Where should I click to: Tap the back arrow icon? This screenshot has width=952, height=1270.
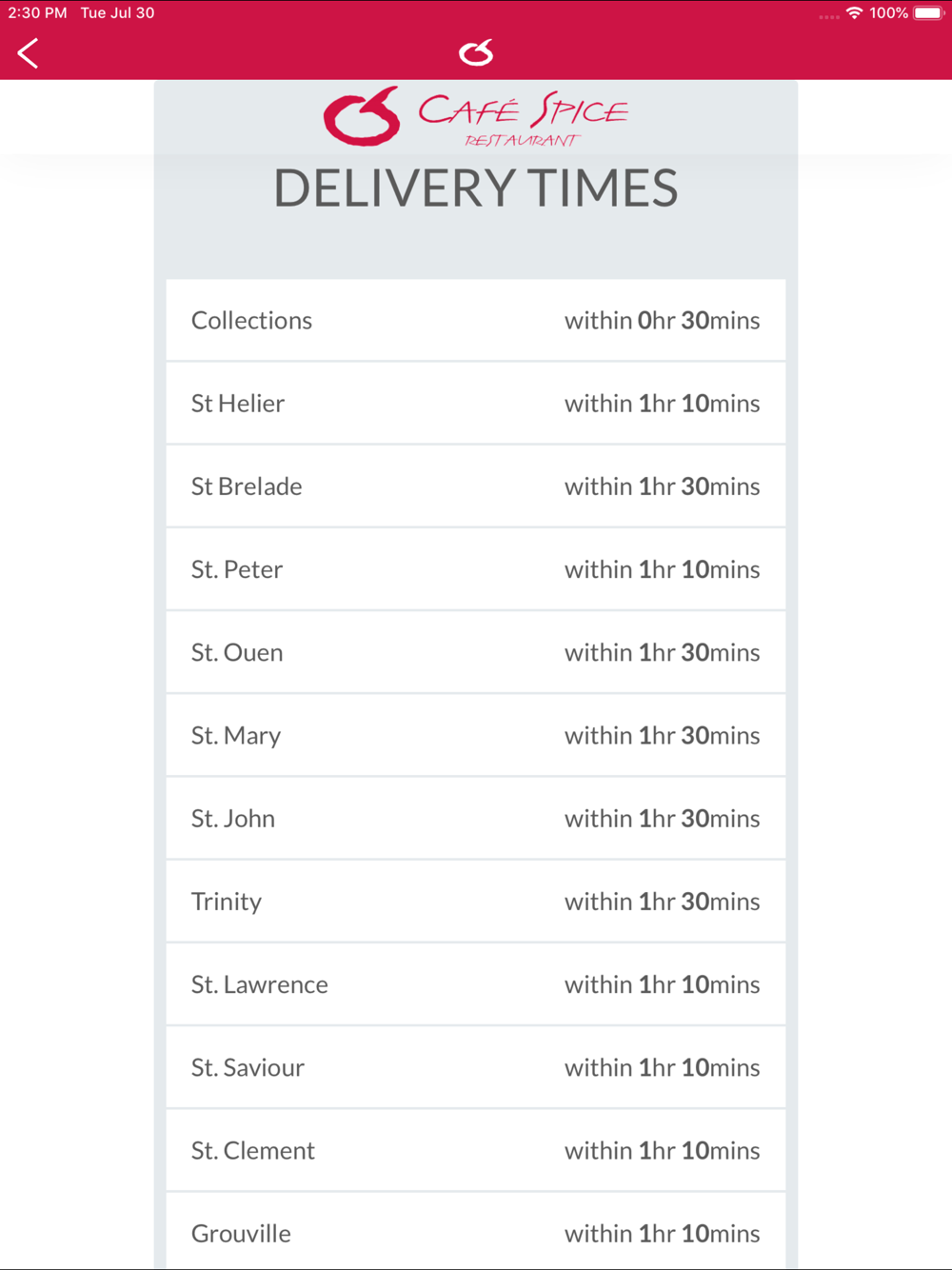tap(29, 53)
